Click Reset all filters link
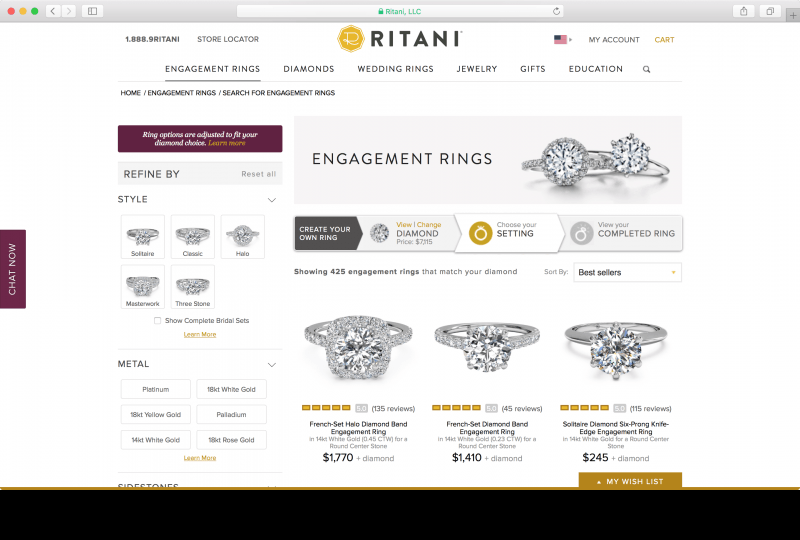The width and height of the screenshot is (800, 540). (x=259, y=174)
